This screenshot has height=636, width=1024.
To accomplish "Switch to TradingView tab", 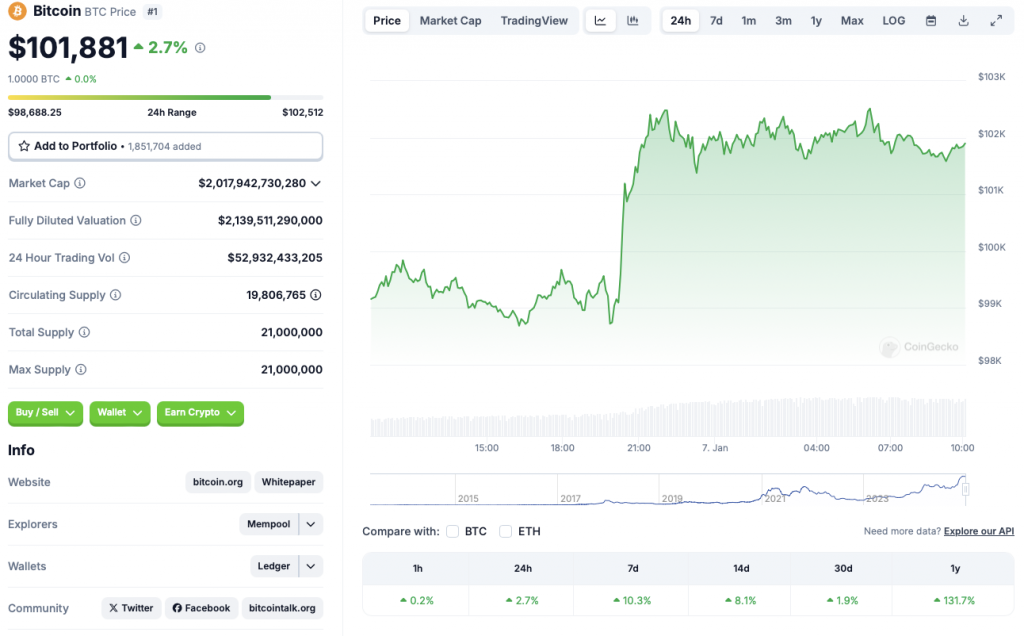I will (534, 21).
